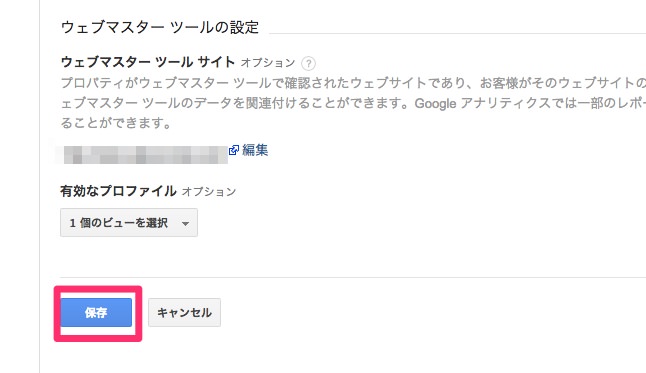Click the left vertical panel border line

(40, 186)
